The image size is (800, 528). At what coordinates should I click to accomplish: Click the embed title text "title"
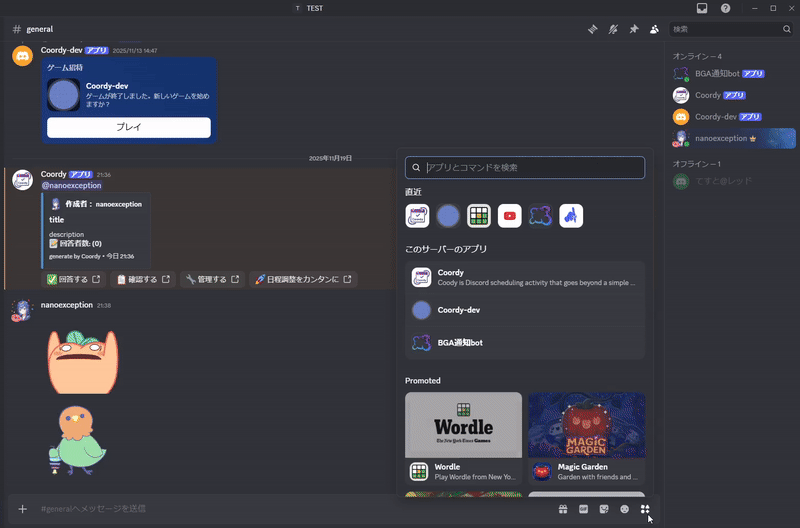click(57, 220)
